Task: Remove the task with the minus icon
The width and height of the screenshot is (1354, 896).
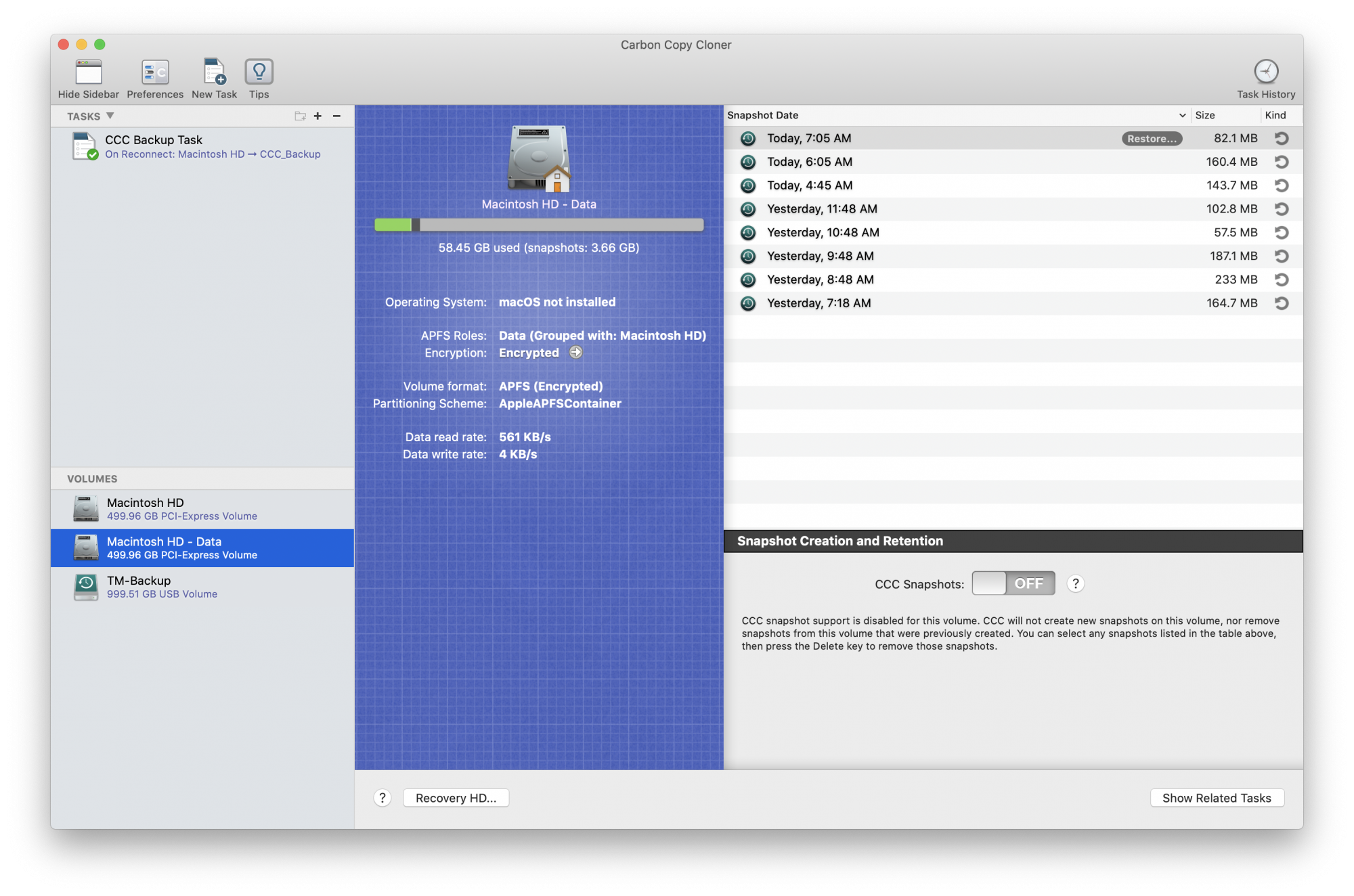Action: (x=336, y=116)
